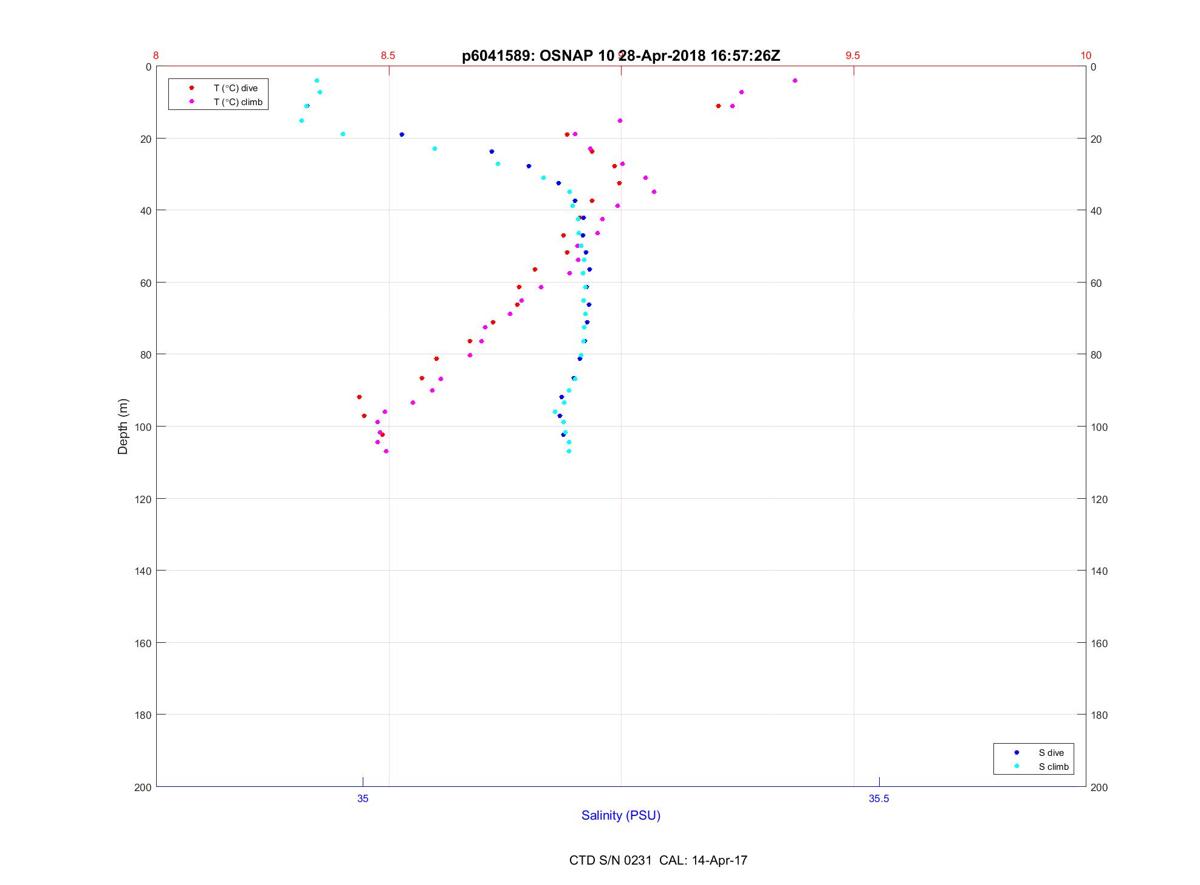Click the left depth tick label 40
Screen dimensions: 1200x885
[145, 211]
